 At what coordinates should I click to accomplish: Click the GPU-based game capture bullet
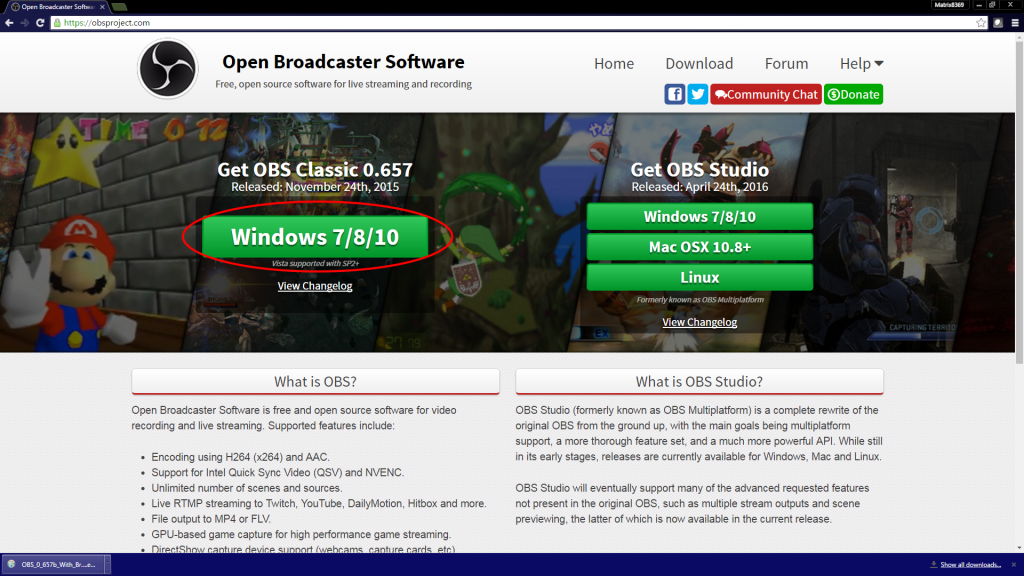click(301, 534)
